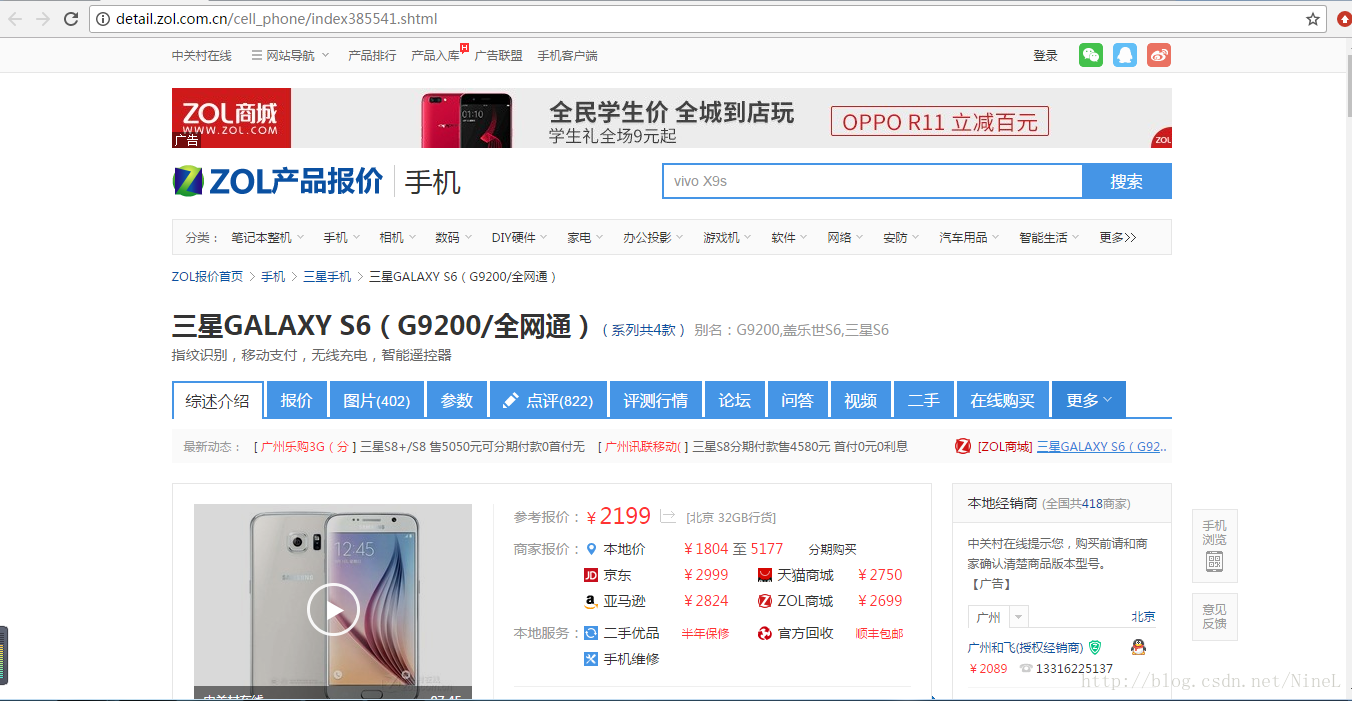This screenshot has height=701, width=1352.
Task: Click the blue 搜索 button
Action: coord(1127,181)
